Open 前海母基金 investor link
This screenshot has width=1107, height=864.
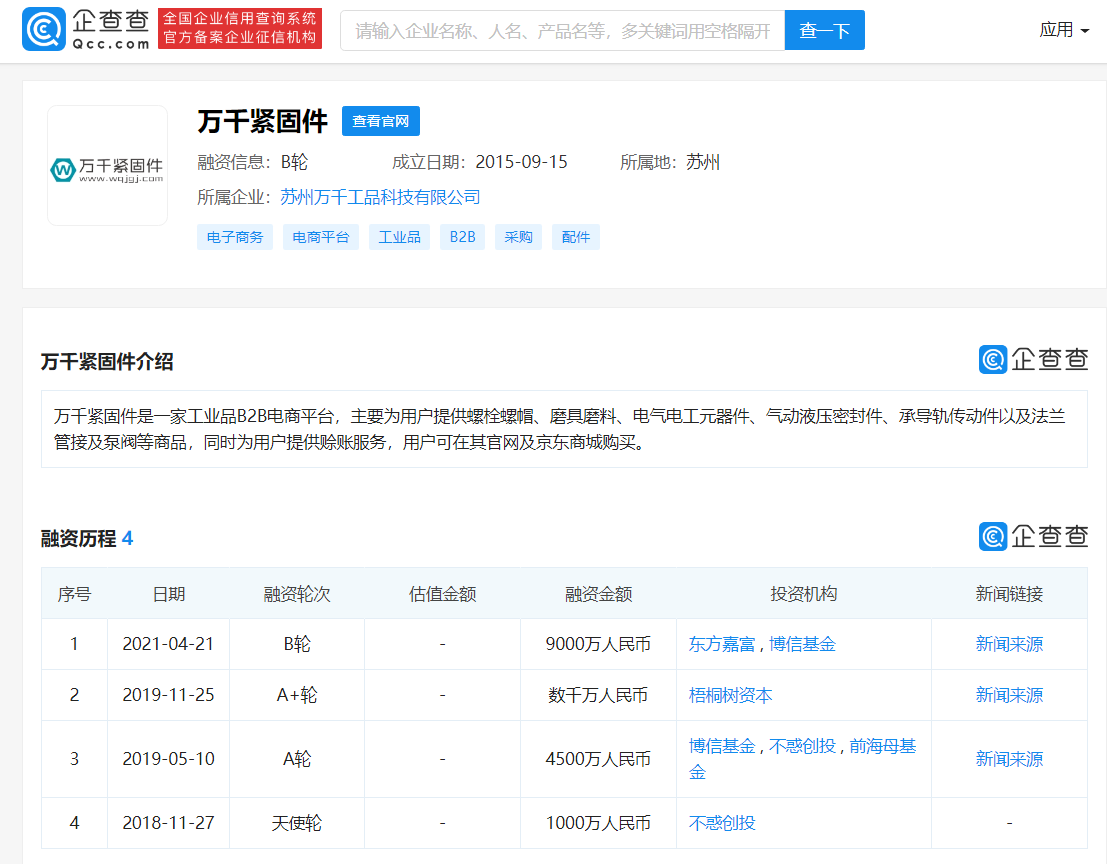coord(882,746)
